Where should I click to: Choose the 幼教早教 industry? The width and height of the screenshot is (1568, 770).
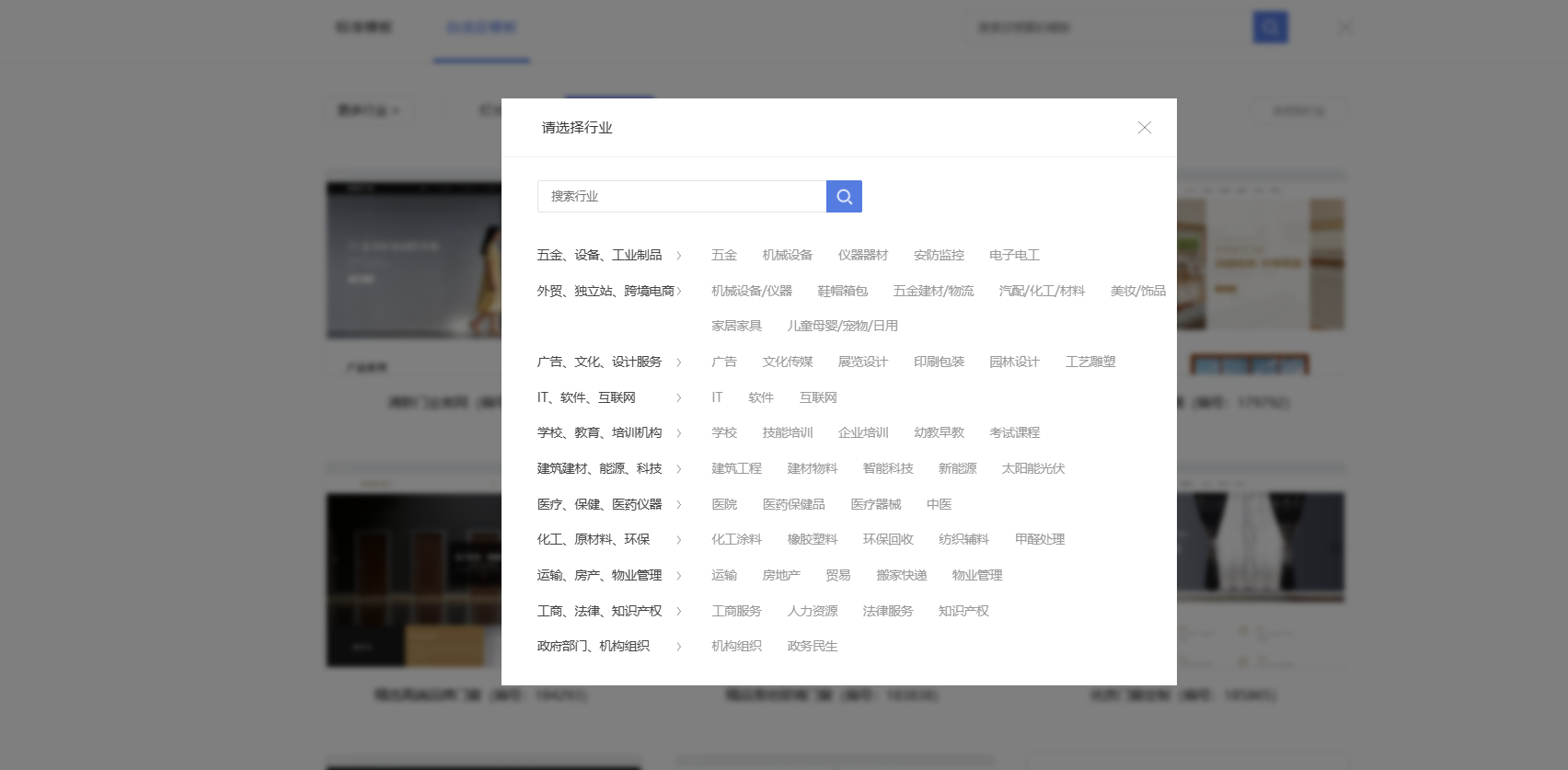939,432
